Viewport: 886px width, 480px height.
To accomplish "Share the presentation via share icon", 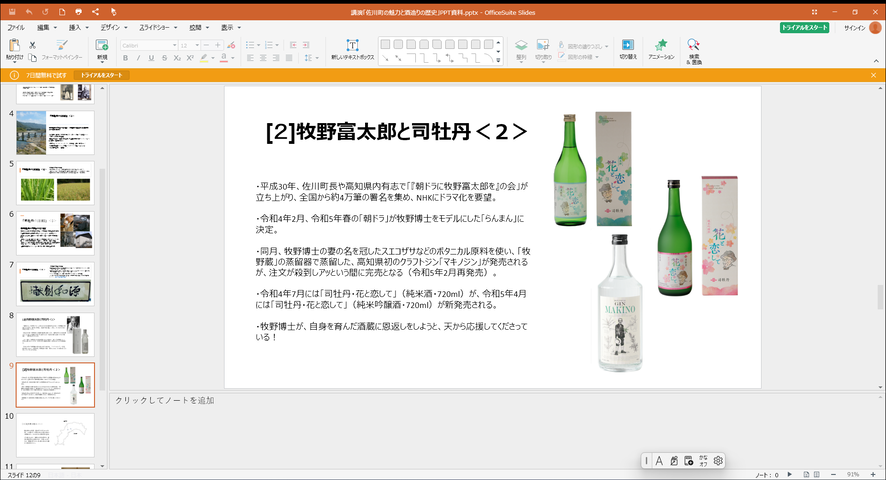I will tap(95, 12).
